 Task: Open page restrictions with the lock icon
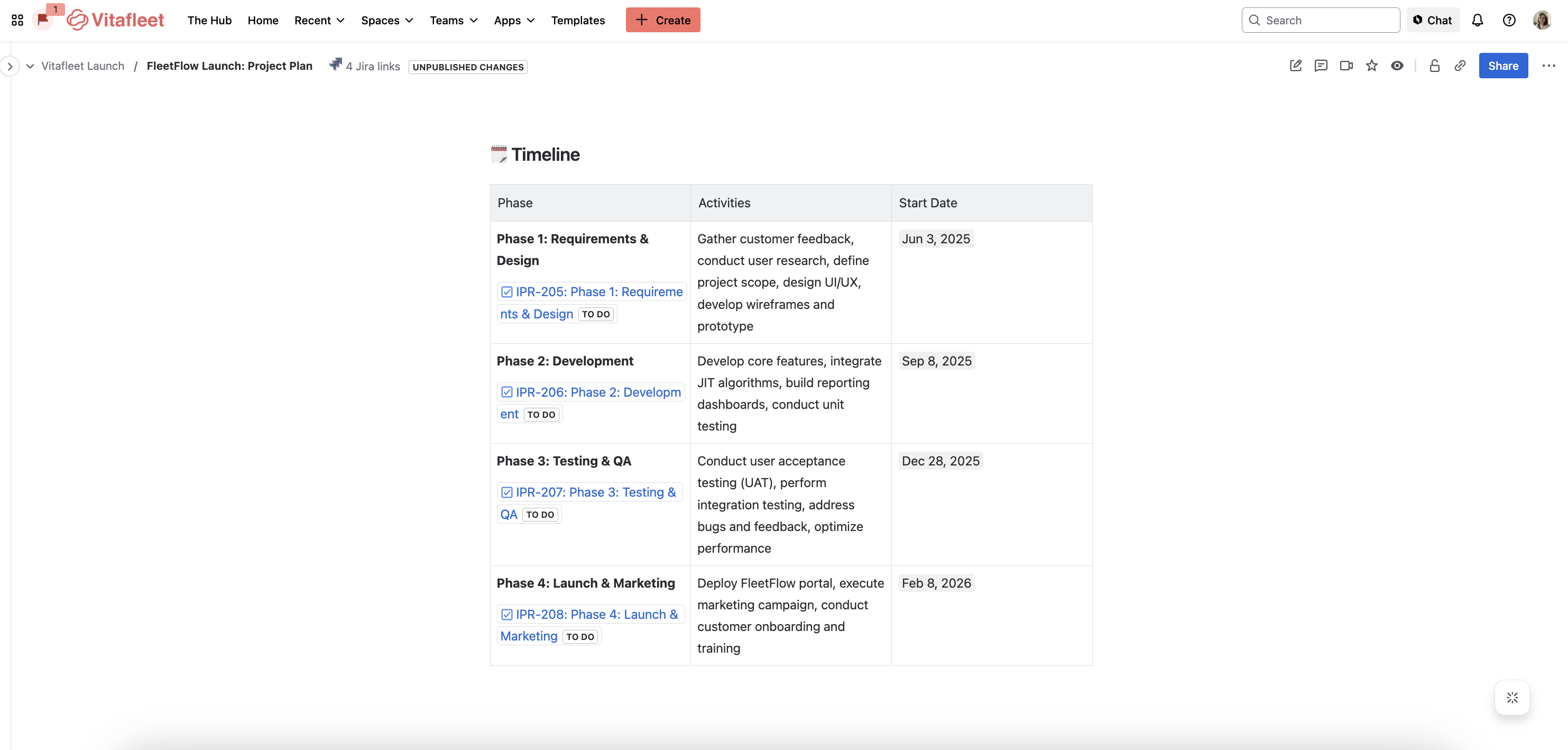click(x=1434, y=66)
